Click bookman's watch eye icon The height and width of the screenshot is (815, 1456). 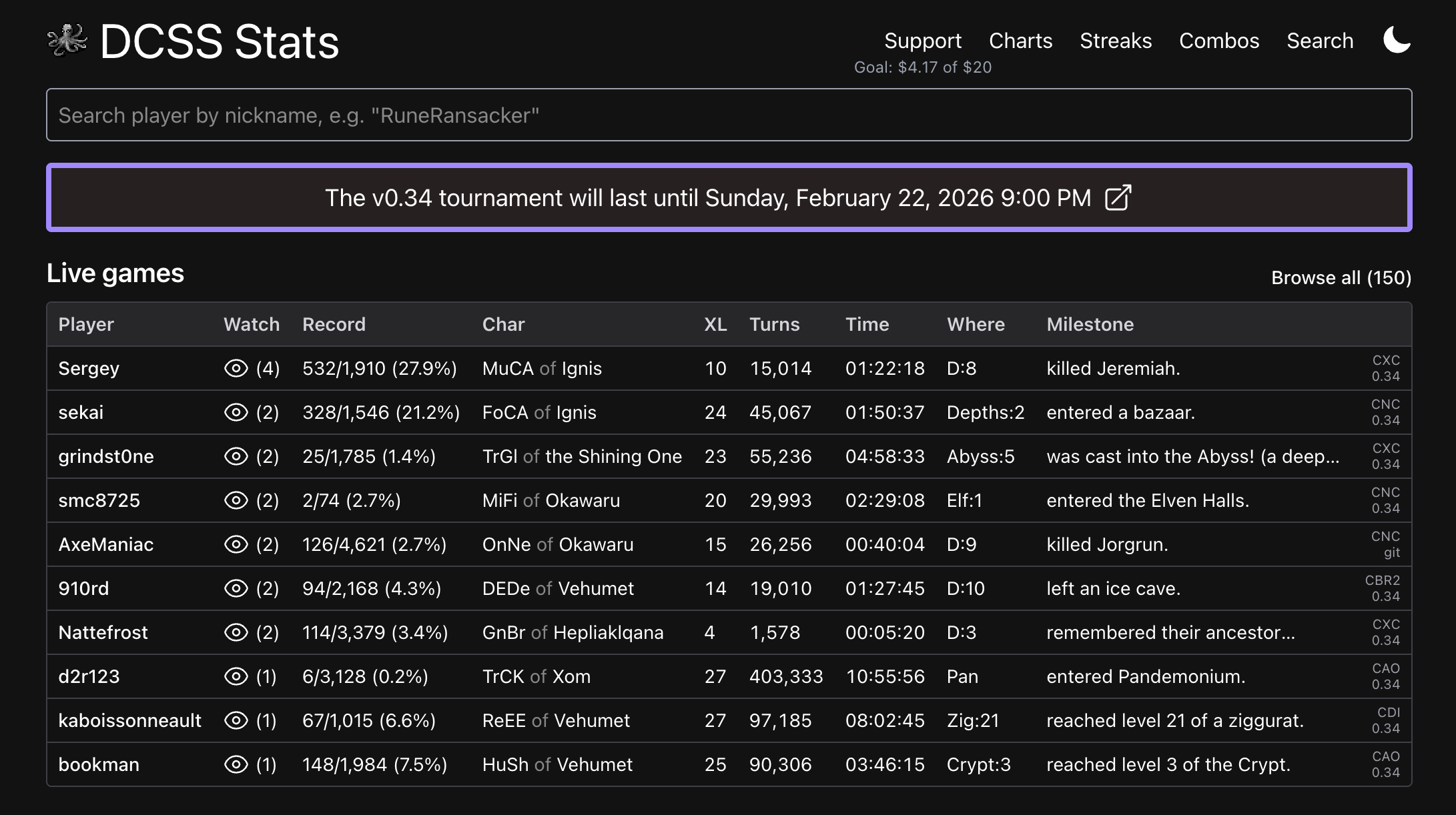[x=236, y=764]
